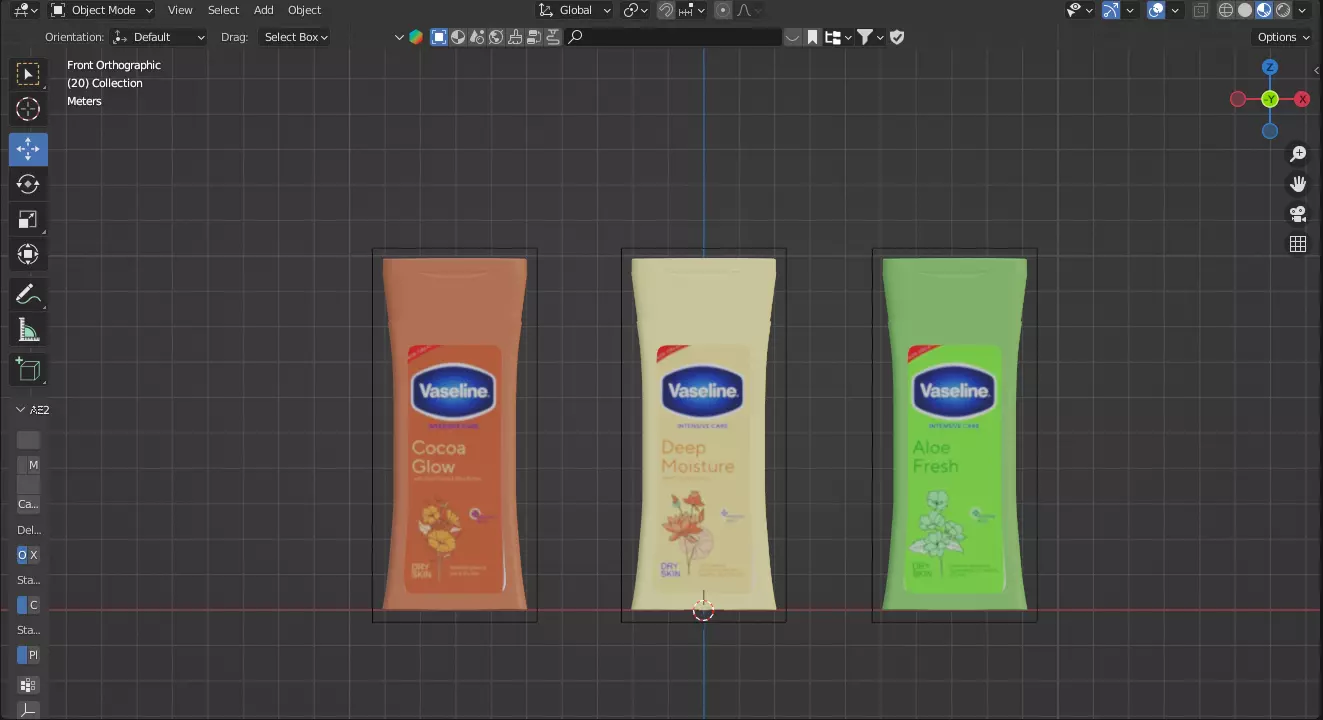This screenshot has height=720, width=1323.
Task: Switch to wireframe shading mode
Action: pos(1226,10)
